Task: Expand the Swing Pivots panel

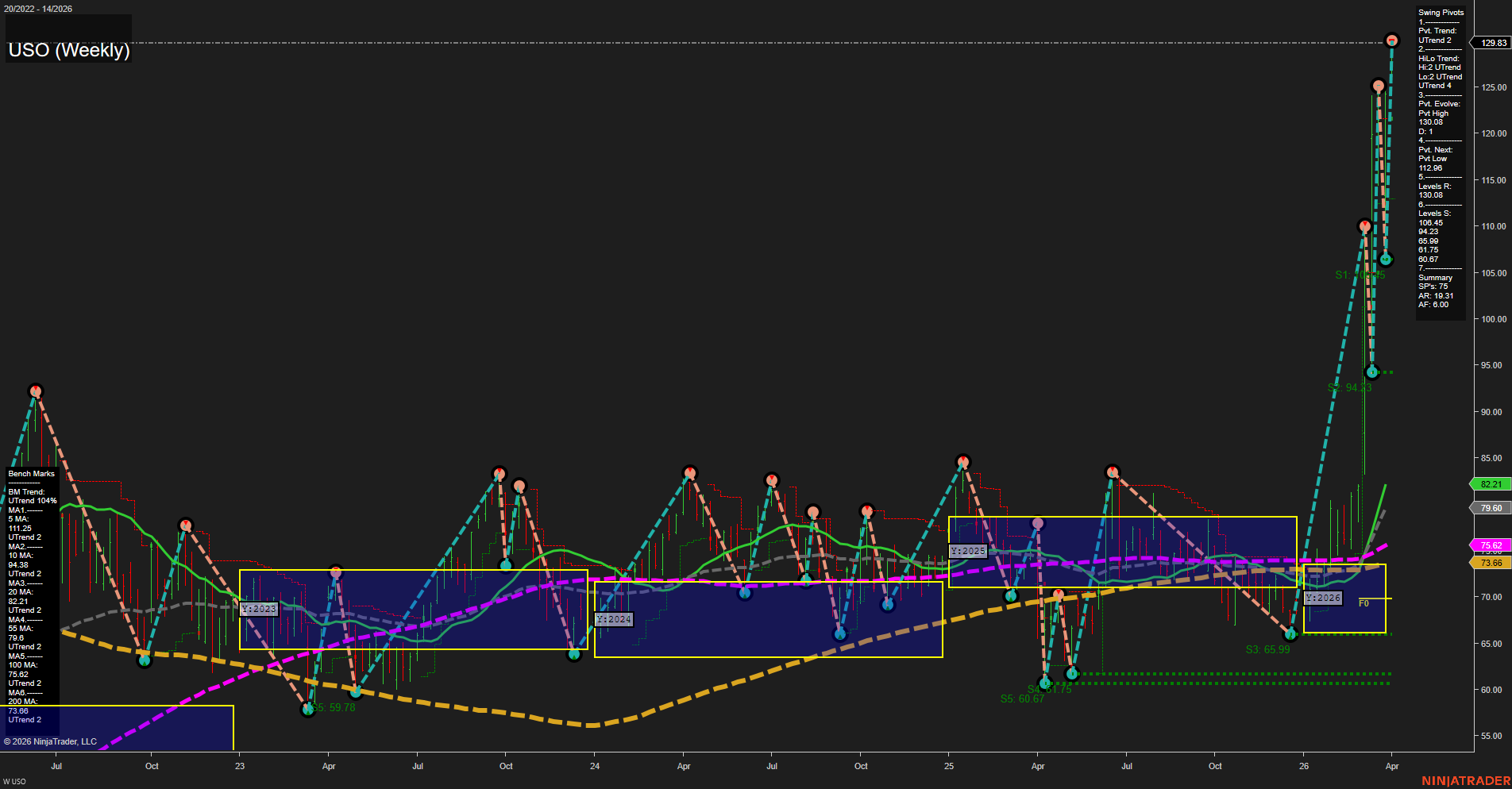Action: pyautogui.click(x=1440, y=12)
